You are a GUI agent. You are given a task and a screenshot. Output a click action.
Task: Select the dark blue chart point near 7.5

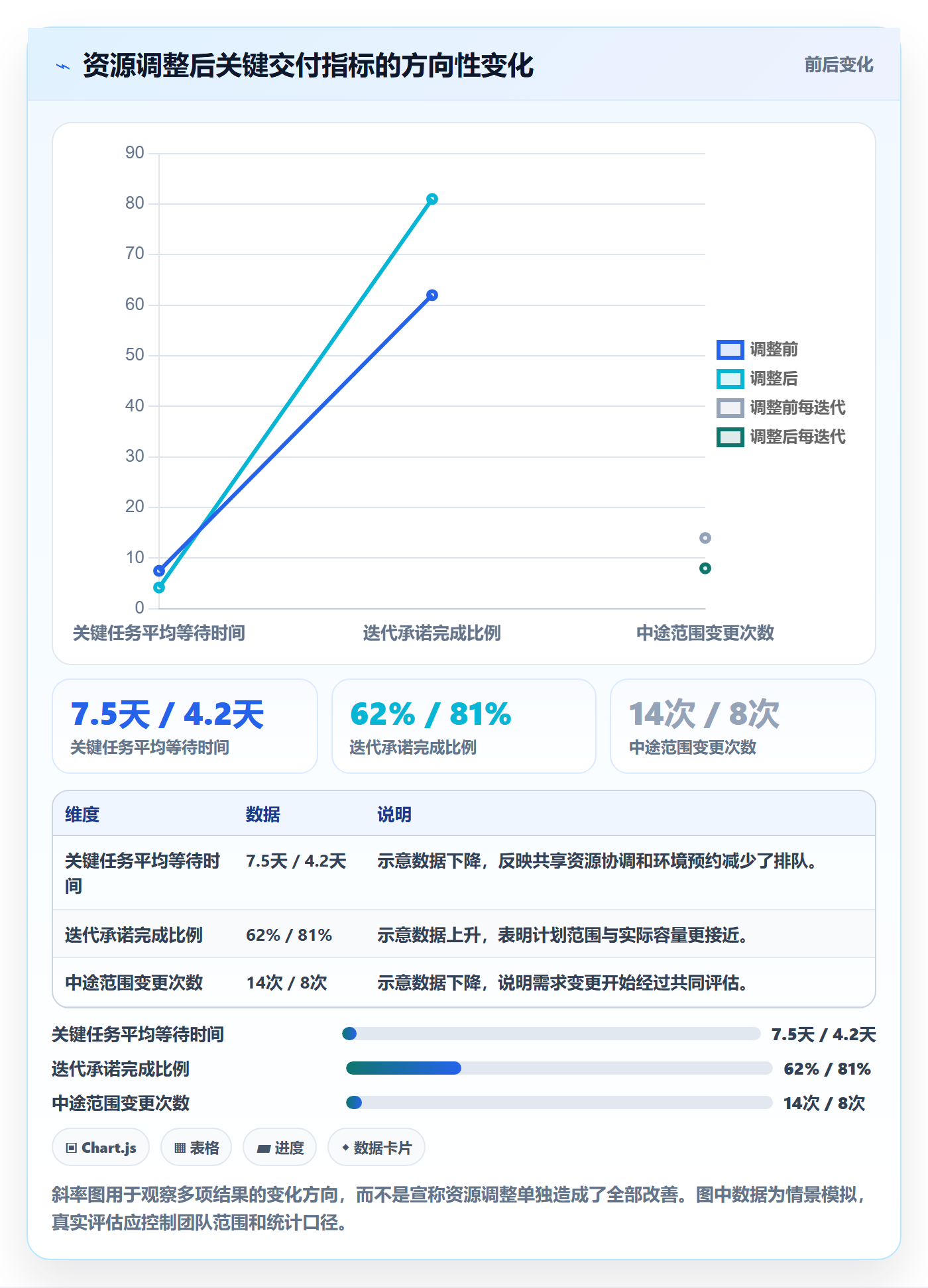click(x=159, y=570)
